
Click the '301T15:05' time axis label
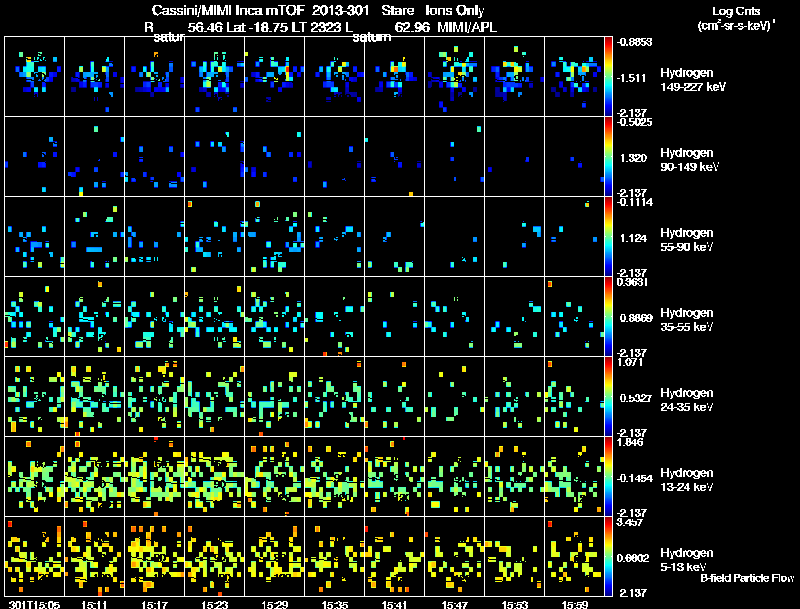(x=35, y=604)
